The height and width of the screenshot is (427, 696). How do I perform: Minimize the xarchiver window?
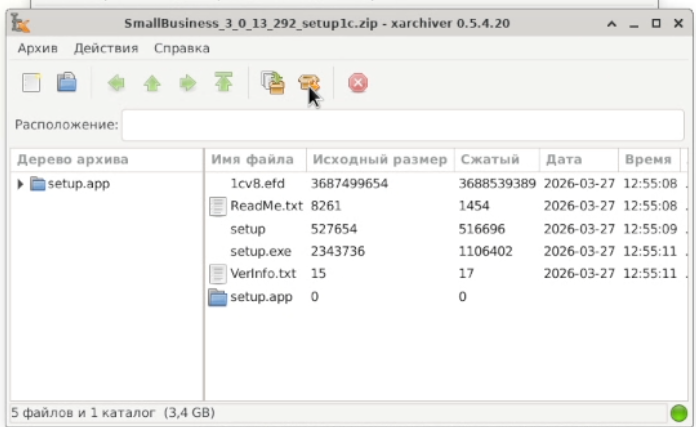634,24
